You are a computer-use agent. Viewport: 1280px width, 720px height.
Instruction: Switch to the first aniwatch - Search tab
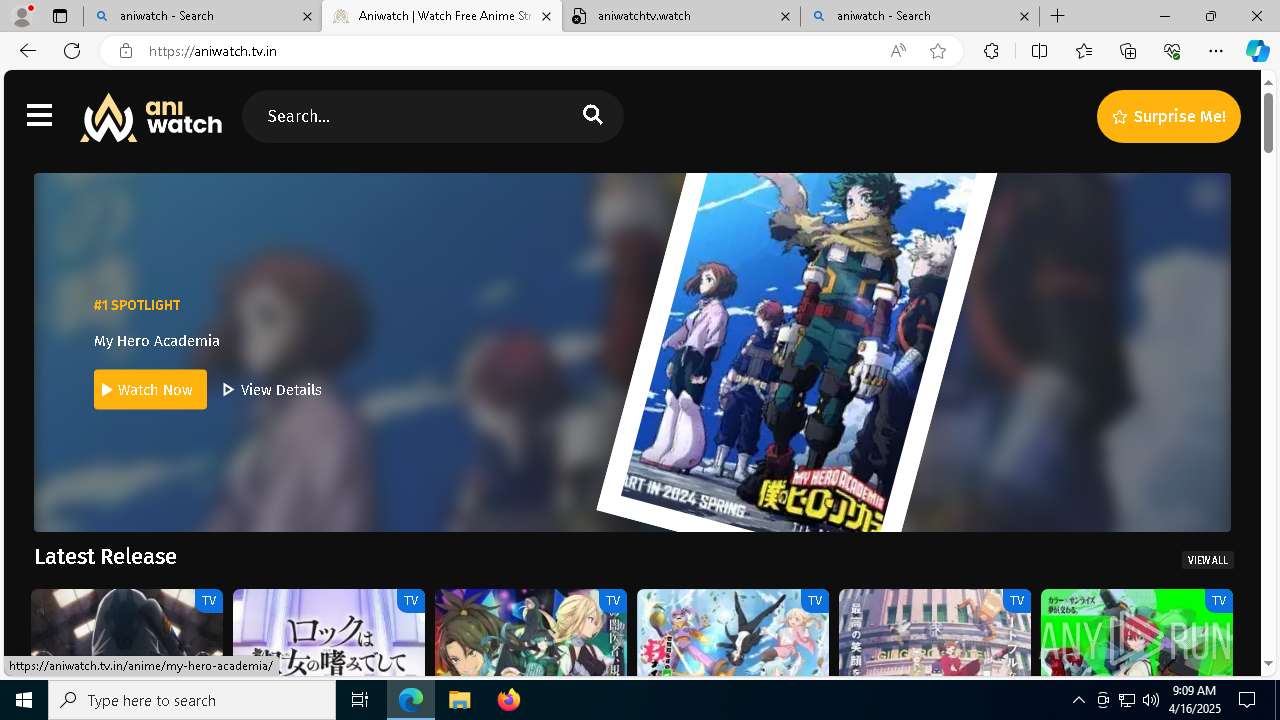click(x=205, y=16)
